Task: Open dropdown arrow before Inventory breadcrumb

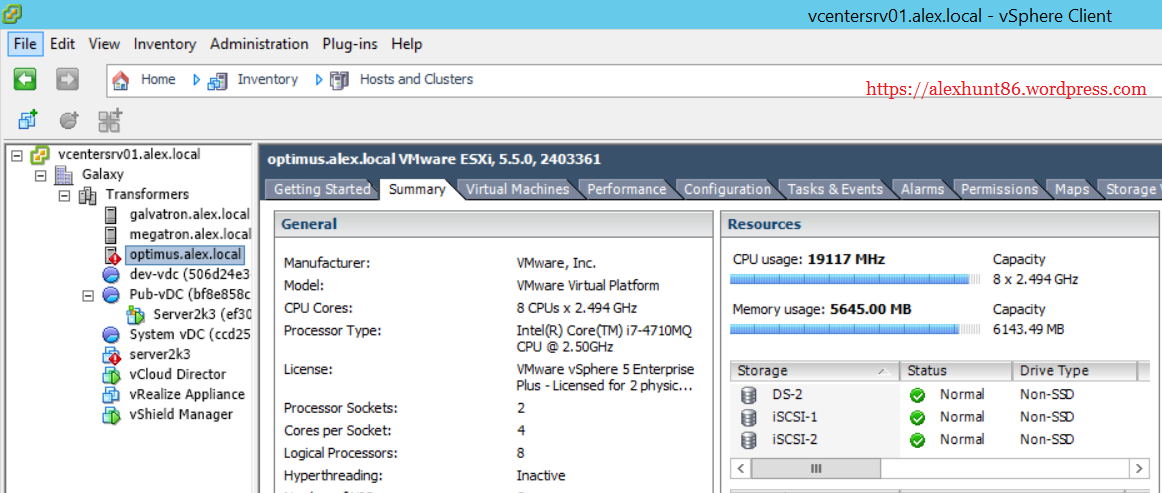Action: tap(196, 80)
